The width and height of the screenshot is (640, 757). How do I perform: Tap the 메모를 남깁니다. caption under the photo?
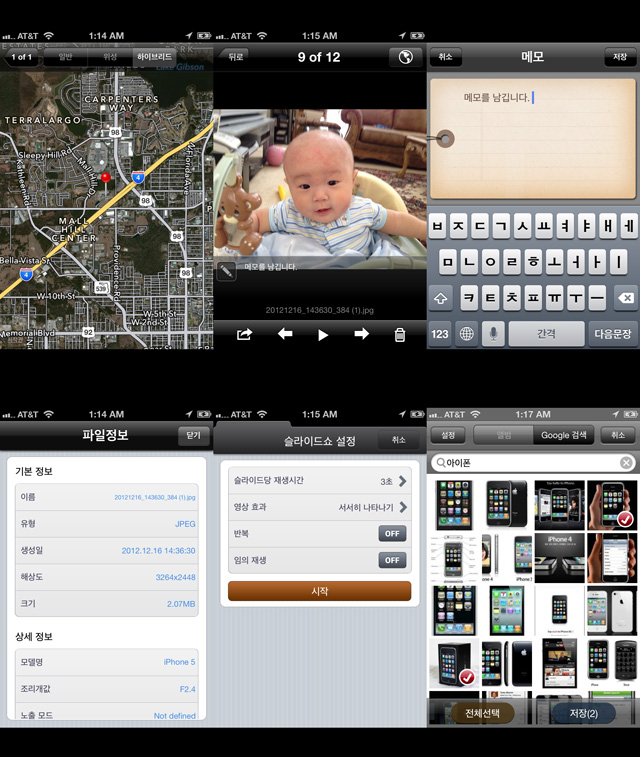pos(271,266)
